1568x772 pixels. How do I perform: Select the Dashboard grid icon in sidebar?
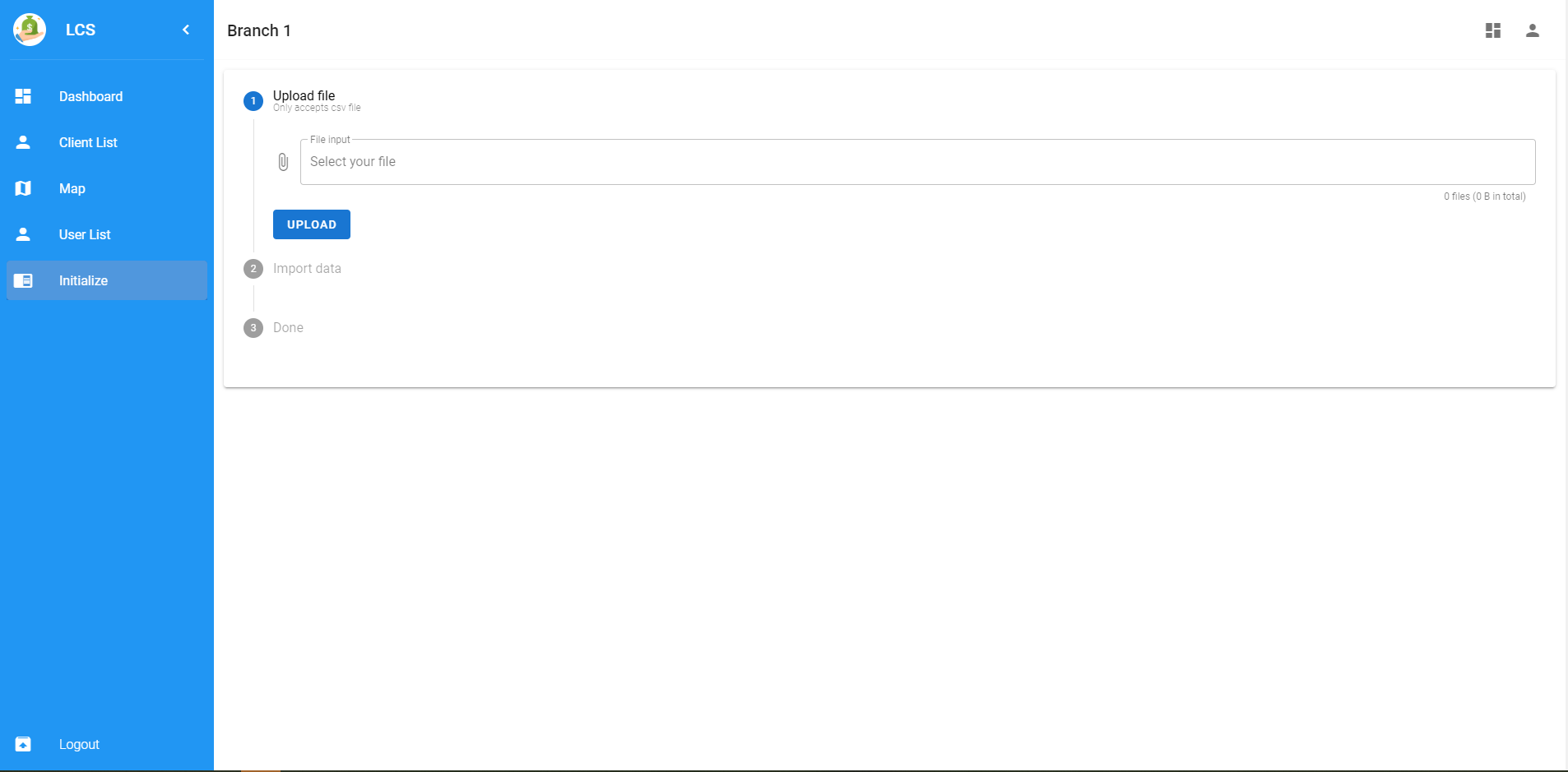[23, 96]
